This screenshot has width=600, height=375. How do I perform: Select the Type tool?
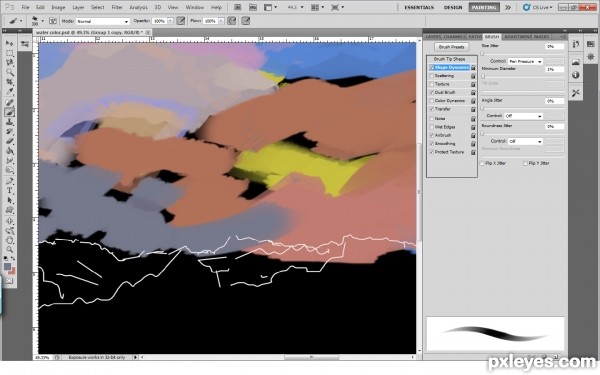[x=10, y=191]
